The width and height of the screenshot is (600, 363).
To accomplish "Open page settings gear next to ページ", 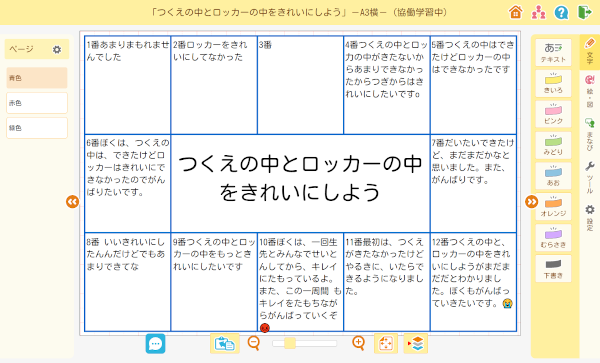I will (x=57, y=49).
